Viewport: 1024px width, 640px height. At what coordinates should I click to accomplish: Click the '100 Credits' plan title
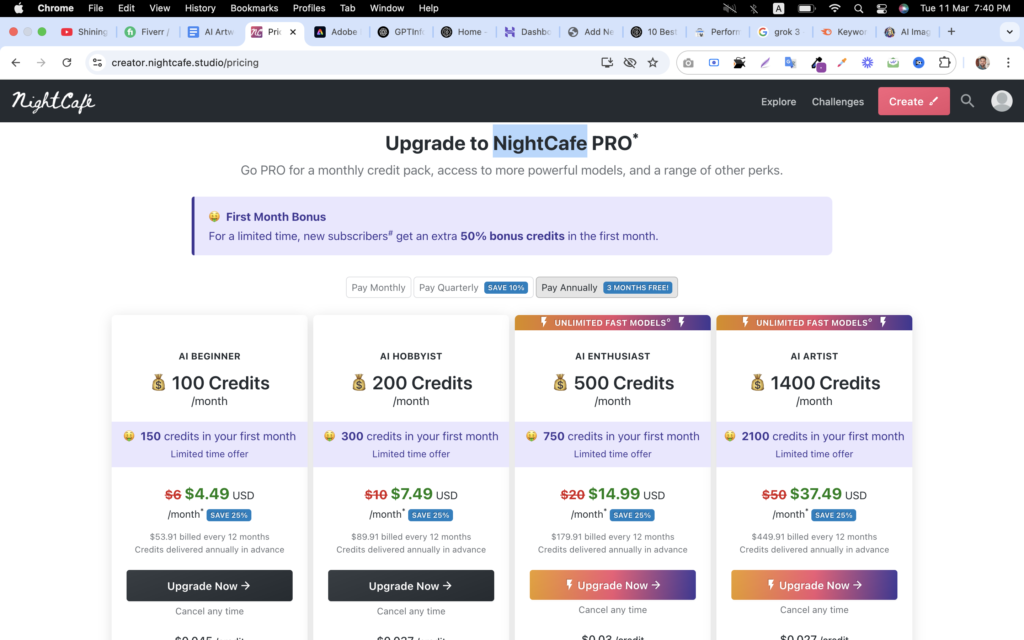pyautogui.click(x=220, y=383)
